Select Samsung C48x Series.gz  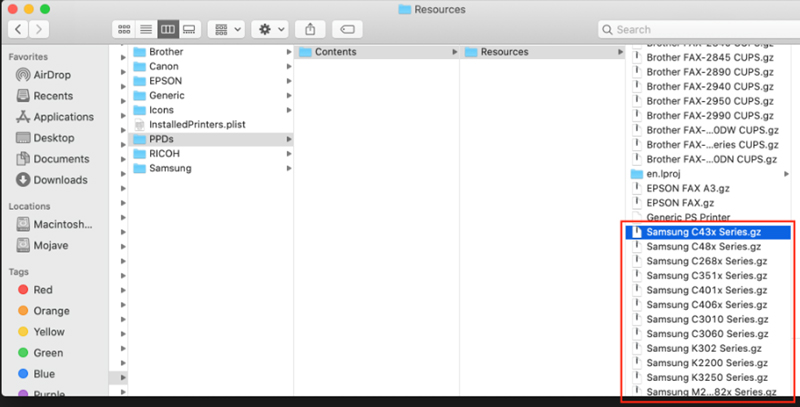[709, 246]
